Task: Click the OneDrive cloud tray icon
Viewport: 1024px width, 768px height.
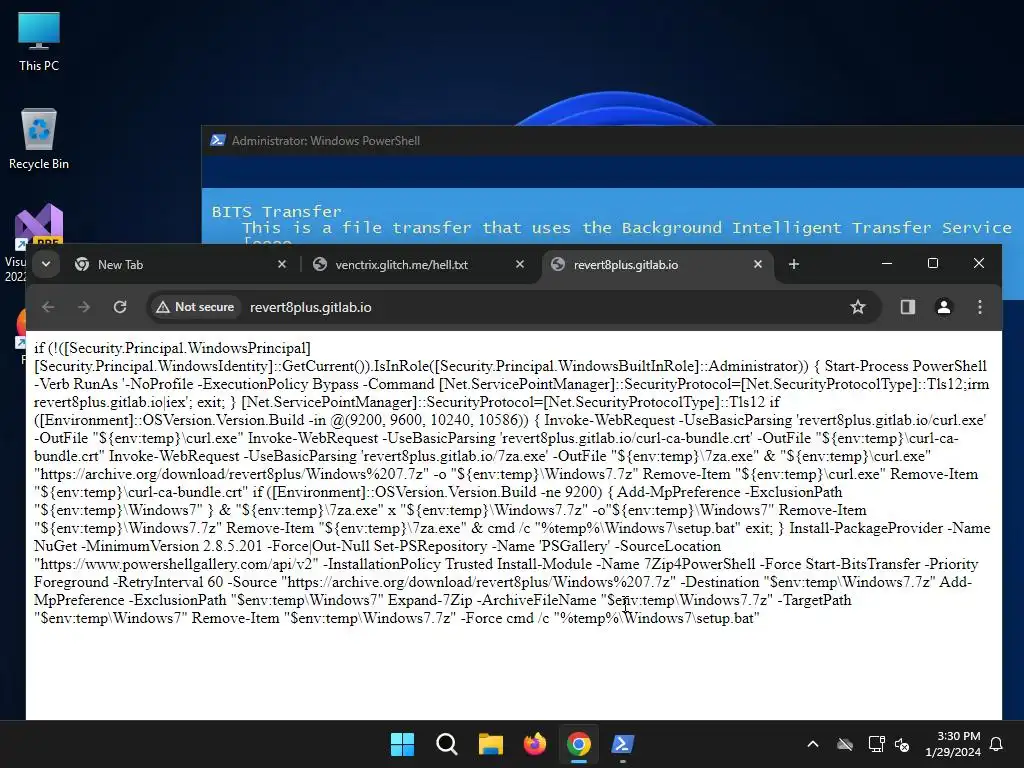Action: 845,744
